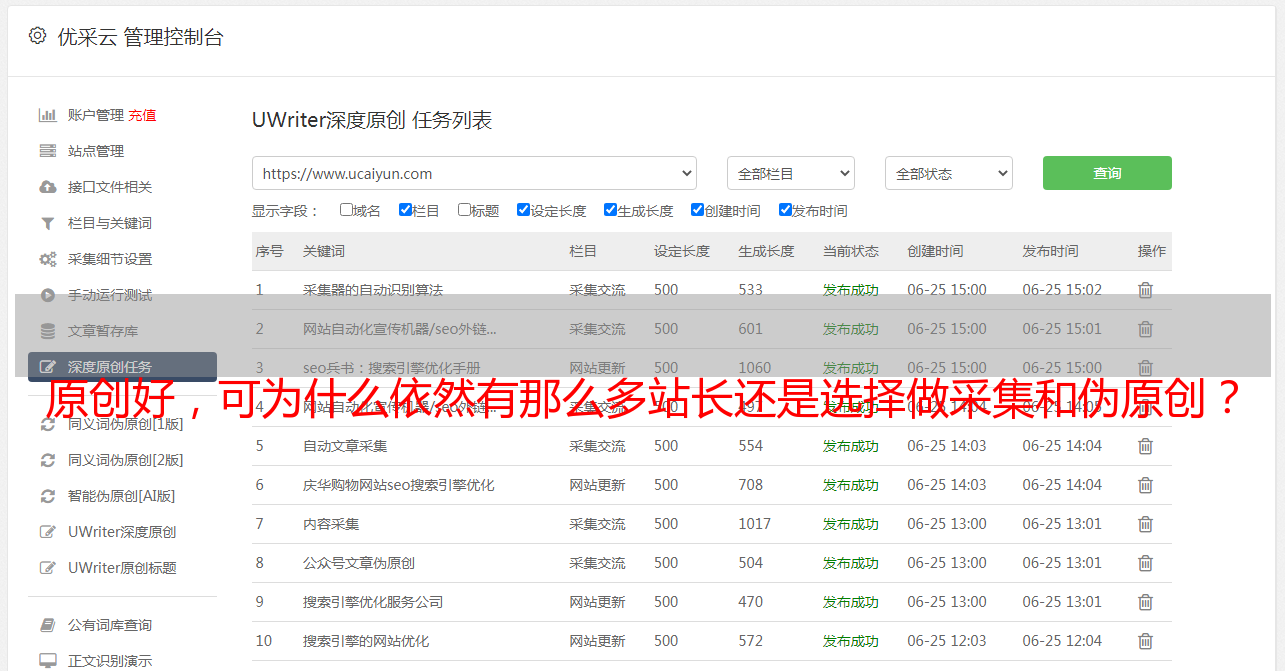Open 栏目与关键词 in the sidebar
Viewport: 1285px width, 671px height.
110,223
